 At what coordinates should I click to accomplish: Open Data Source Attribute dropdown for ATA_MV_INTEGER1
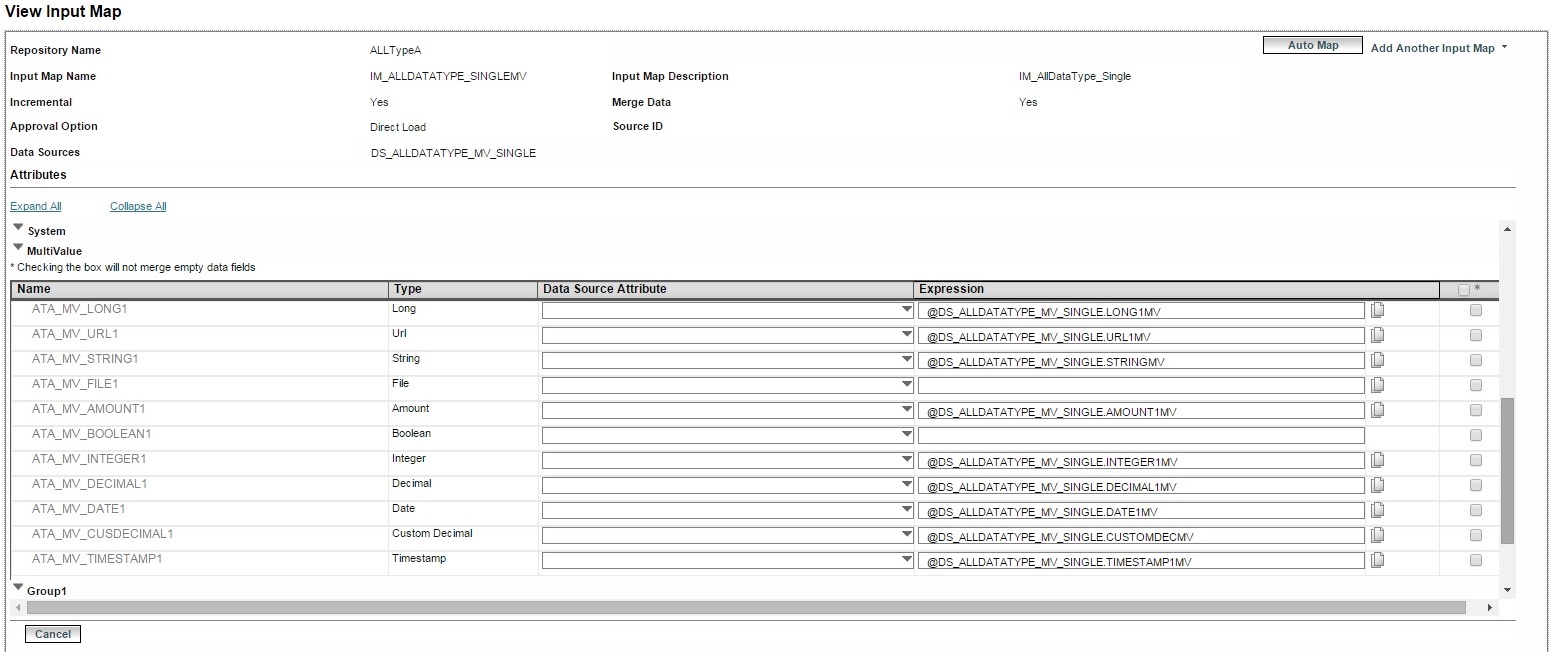728,461
